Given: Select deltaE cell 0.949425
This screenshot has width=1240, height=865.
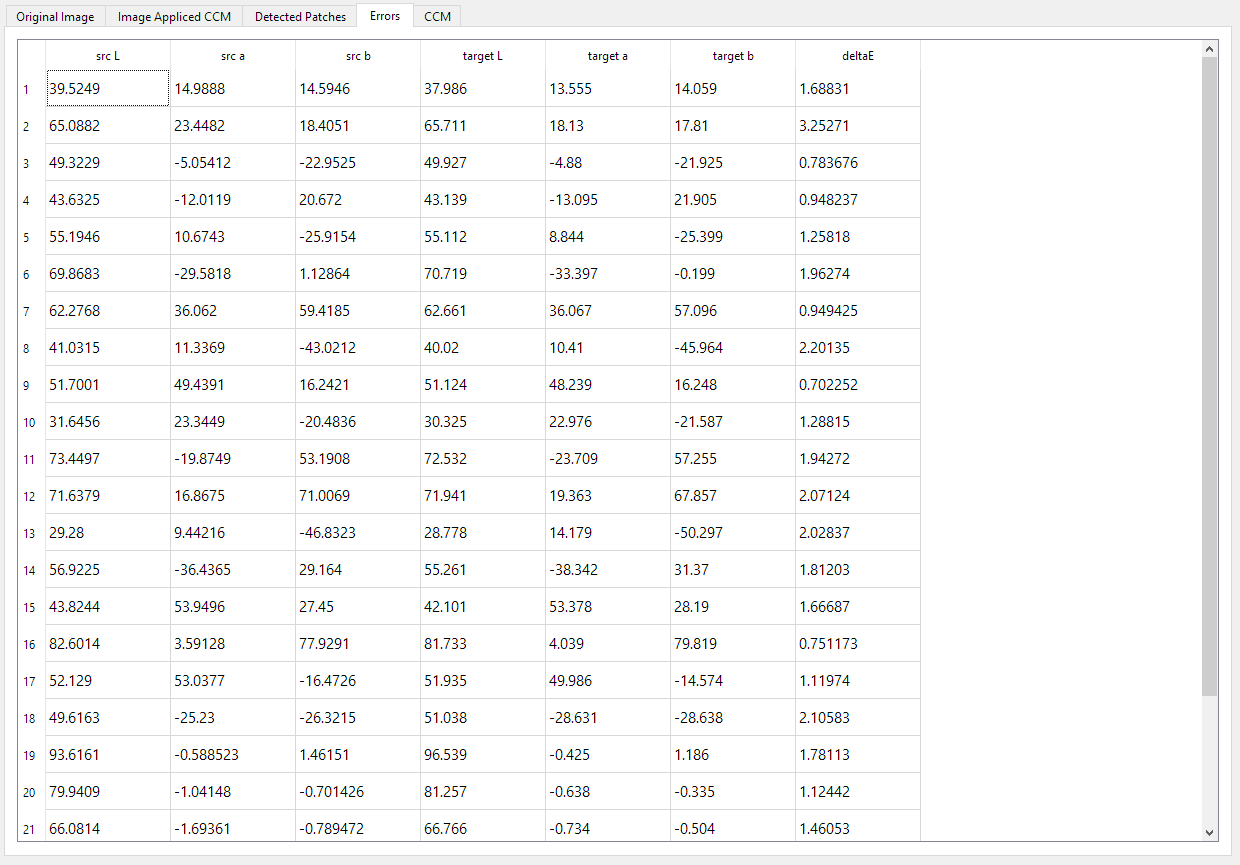Looking at the screenshot, I should tap(858, 311).
